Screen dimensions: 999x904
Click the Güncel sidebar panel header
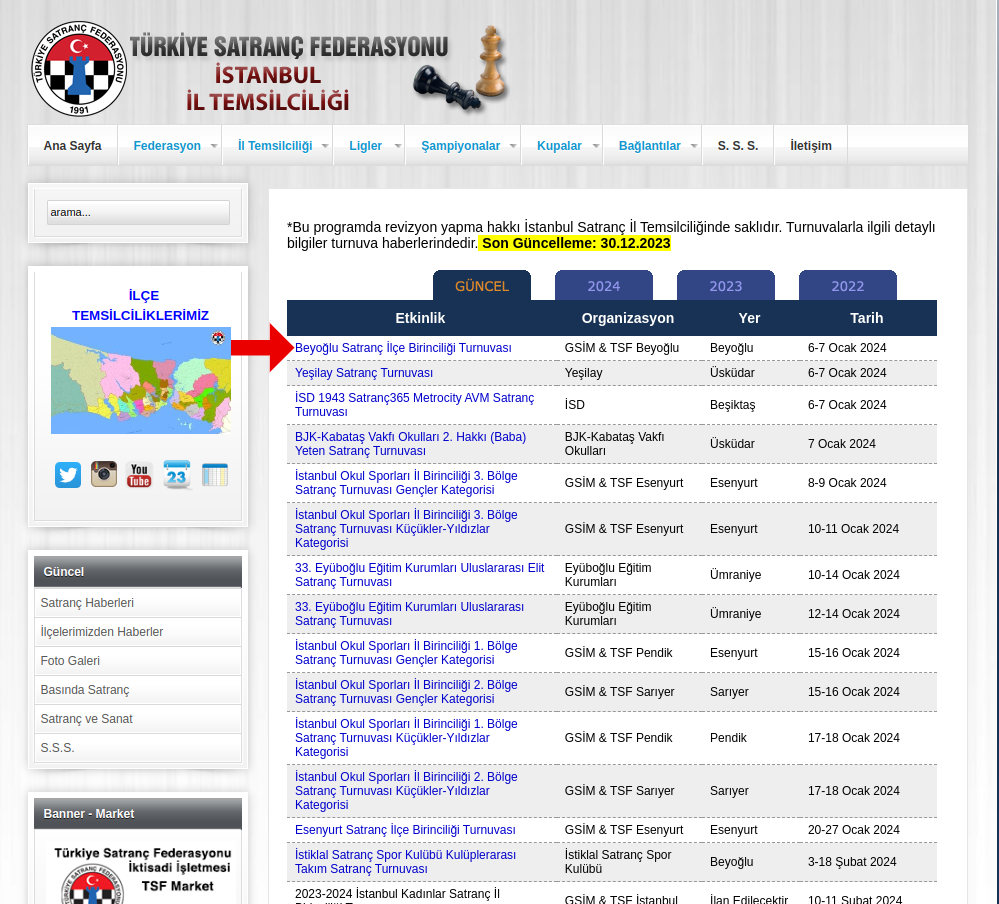(x=138, y=571)
